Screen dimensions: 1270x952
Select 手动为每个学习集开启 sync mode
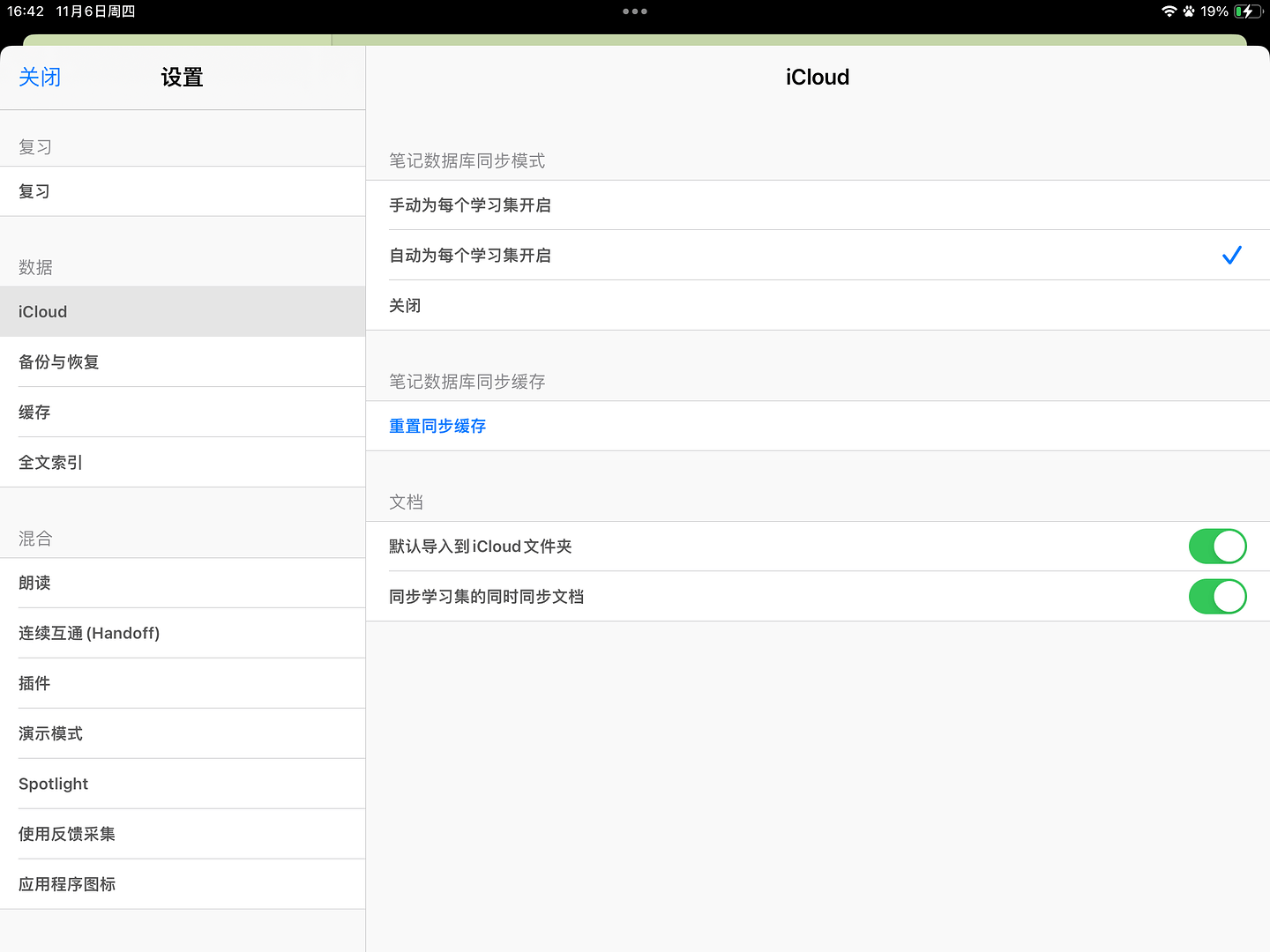pos(470,205)
